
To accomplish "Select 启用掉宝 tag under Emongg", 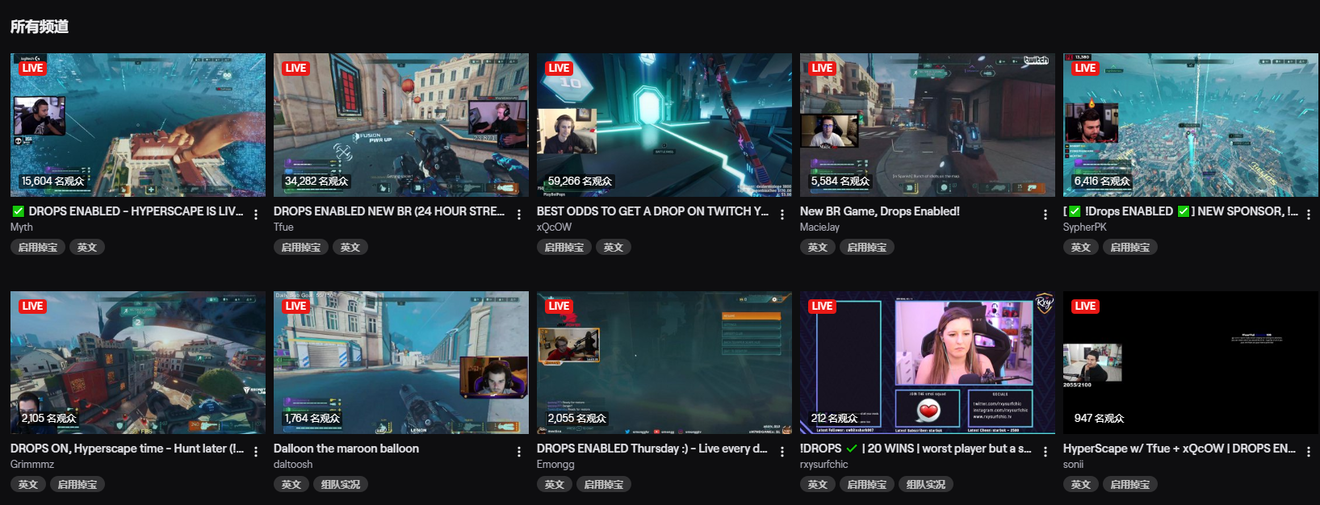I will [604, 484].
